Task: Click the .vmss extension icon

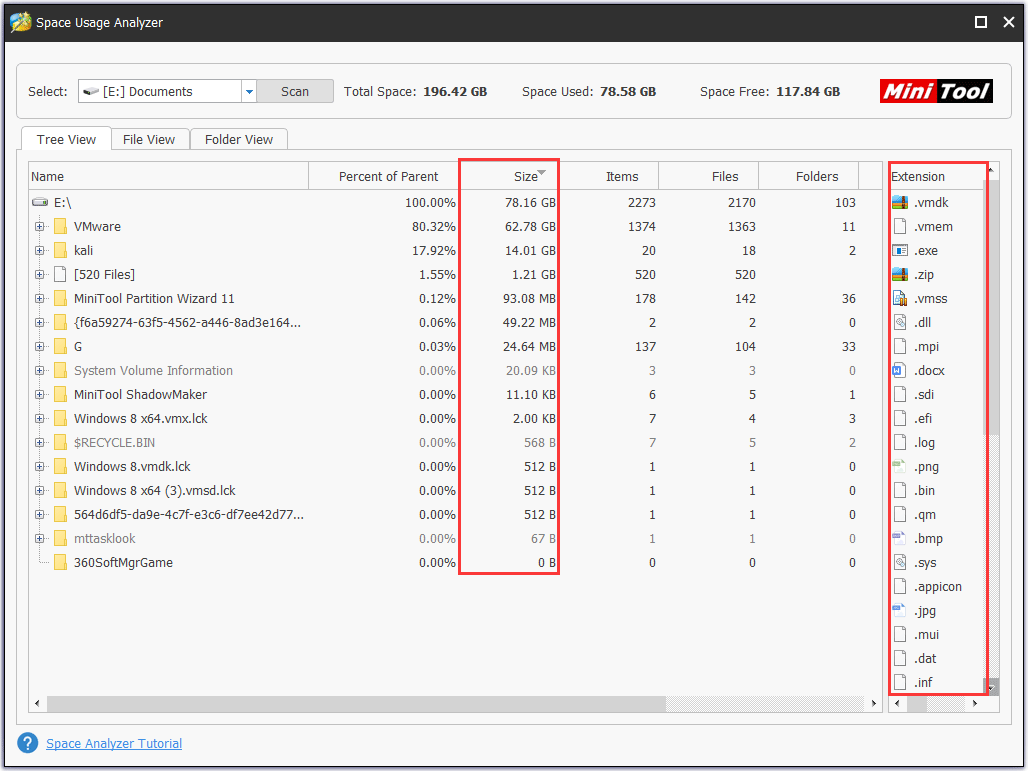Action: (900, 298)
